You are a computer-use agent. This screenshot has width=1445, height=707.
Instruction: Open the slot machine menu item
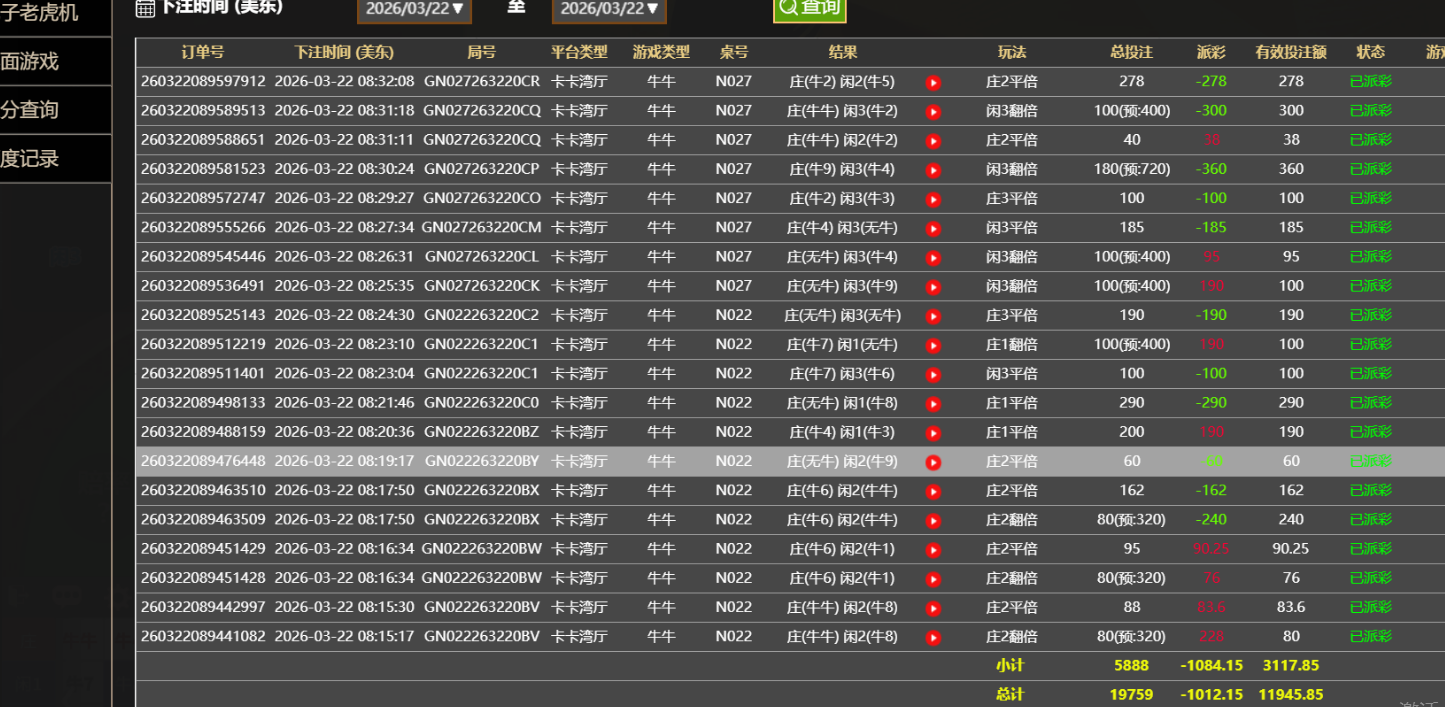point(45,14)
